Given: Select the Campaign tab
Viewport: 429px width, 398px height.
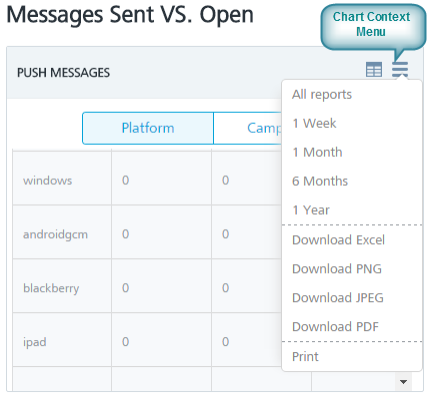Looking at the screenshot, I should click(248, 128).
